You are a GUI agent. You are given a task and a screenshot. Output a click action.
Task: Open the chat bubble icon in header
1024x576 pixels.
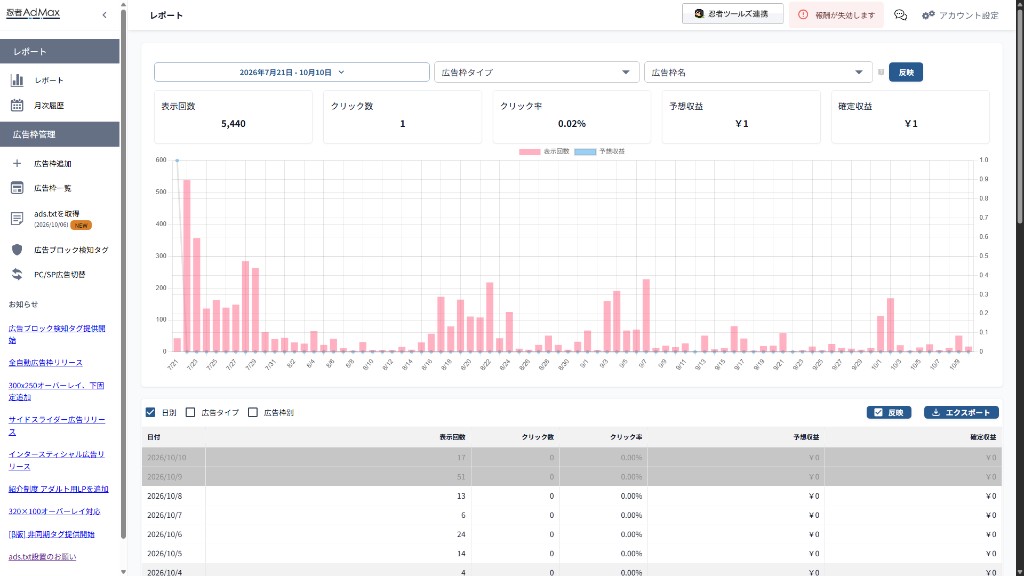coord(901,15)
